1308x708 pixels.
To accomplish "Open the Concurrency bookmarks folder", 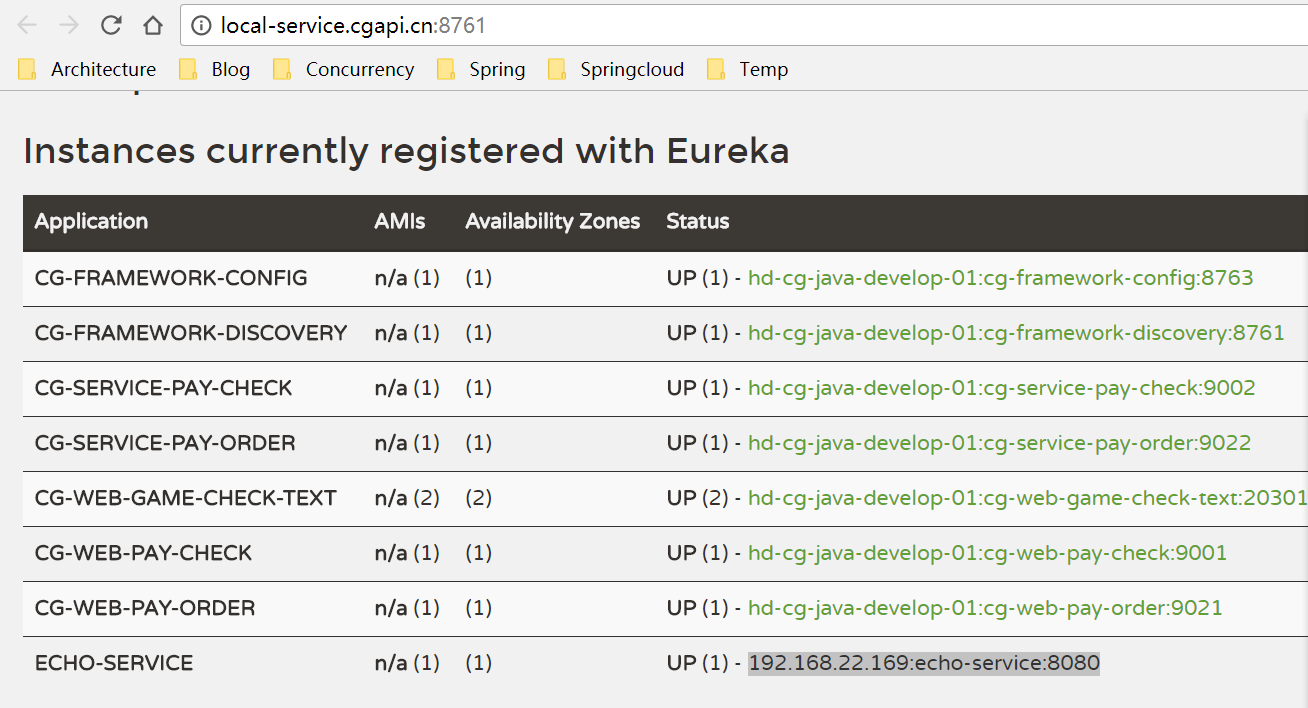I will click(359, 69).
